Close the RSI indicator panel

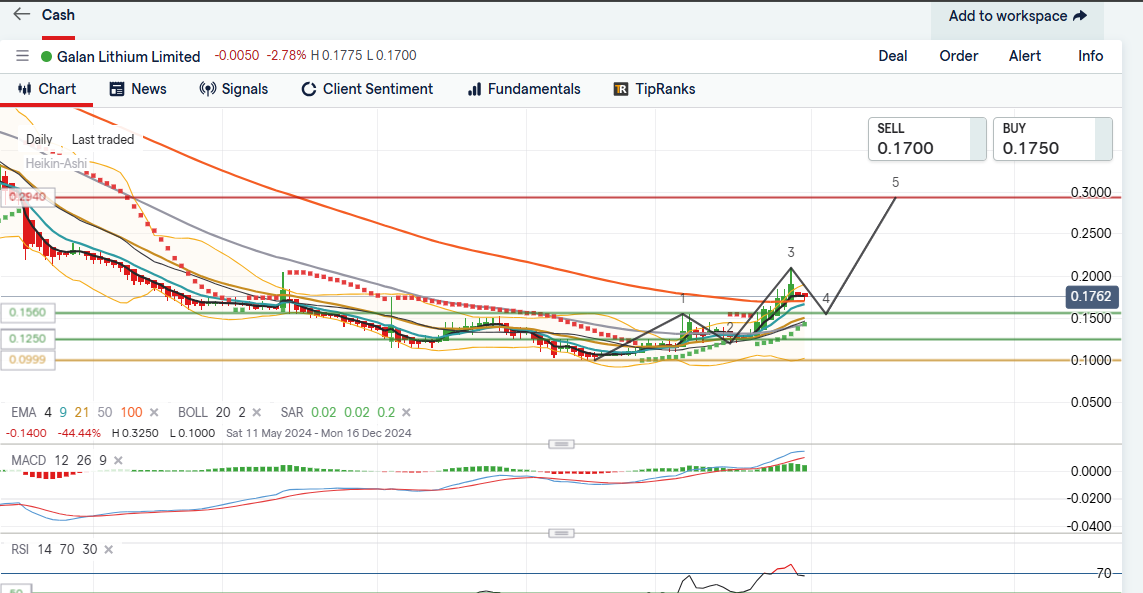tap(108, 549)
